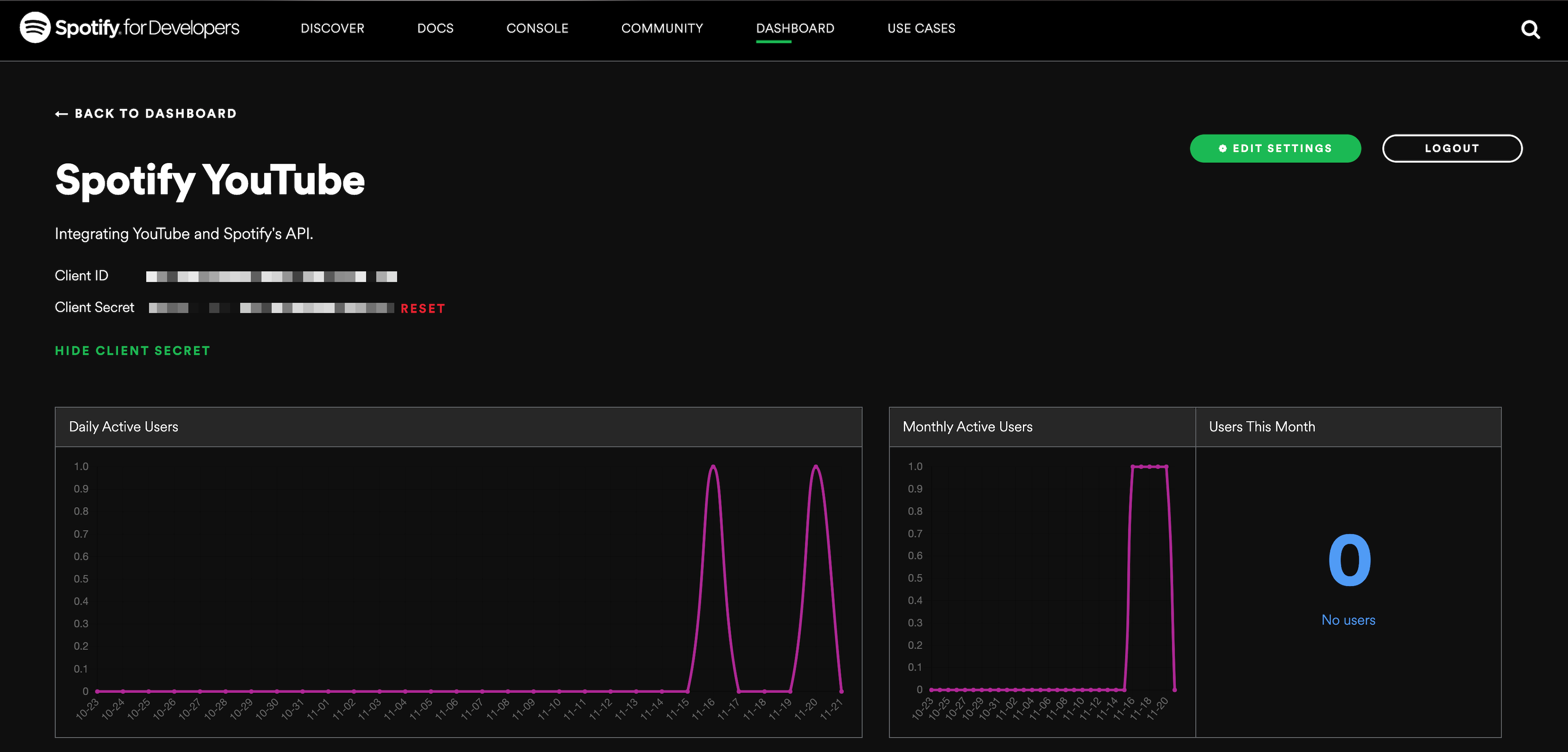The width and height of the screenshot is (1568, 752).
Task: Reset the client secret
Action: coord(423,309)
